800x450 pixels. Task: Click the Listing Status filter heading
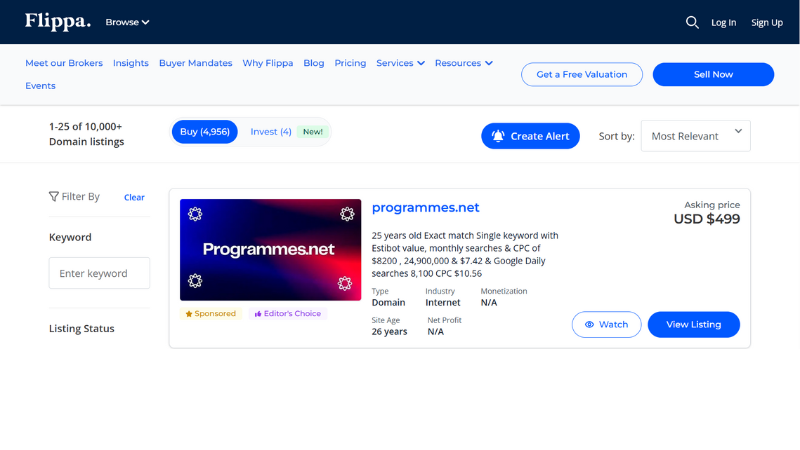tap(82, 329)
